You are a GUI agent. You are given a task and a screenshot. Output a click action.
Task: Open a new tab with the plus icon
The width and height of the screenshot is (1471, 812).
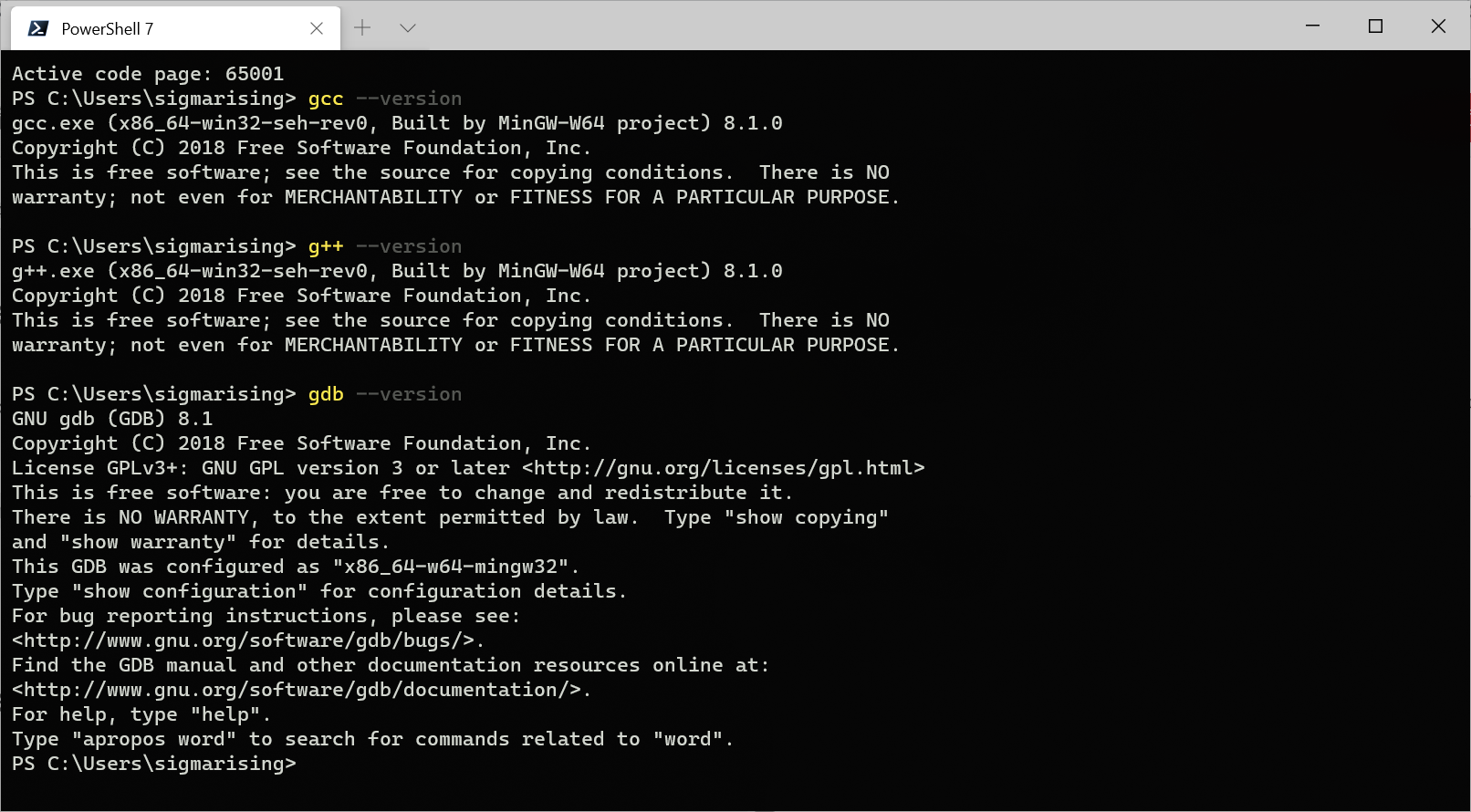[x=362, y=27]
